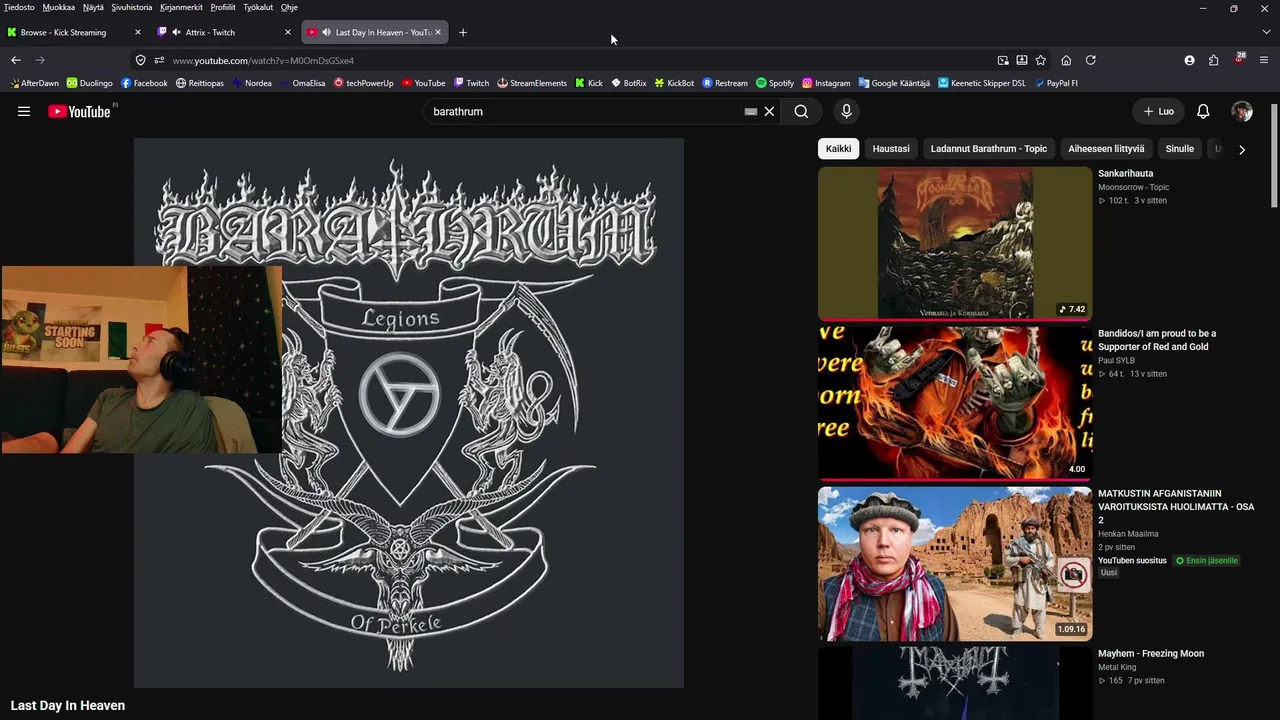
Task: Open the Keenetic Skipper DSL bookmark
Action: click(x=981, y=83)
